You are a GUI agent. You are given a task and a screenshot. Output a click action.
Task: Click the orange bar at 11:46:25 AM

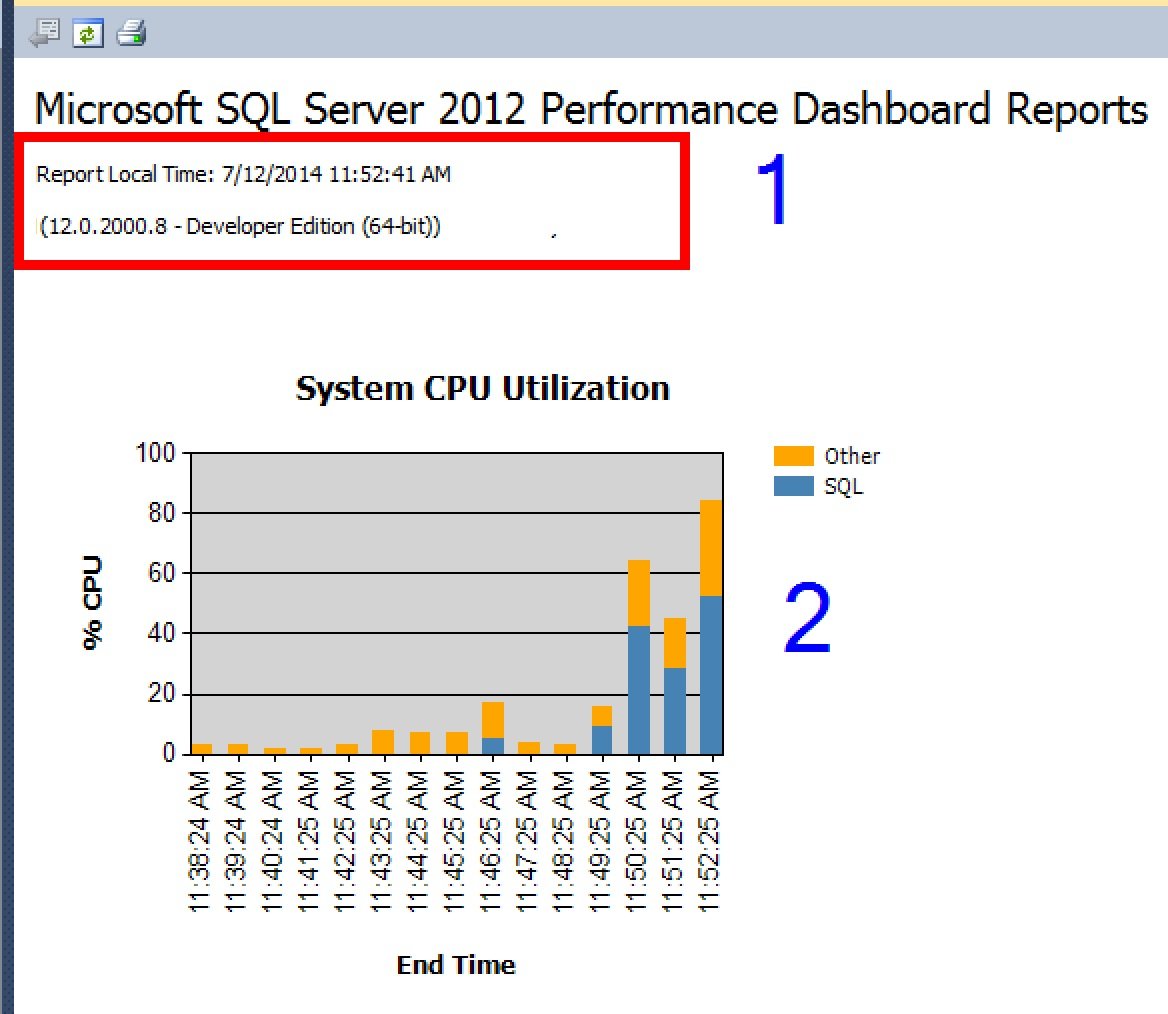(x=493, y=720)
